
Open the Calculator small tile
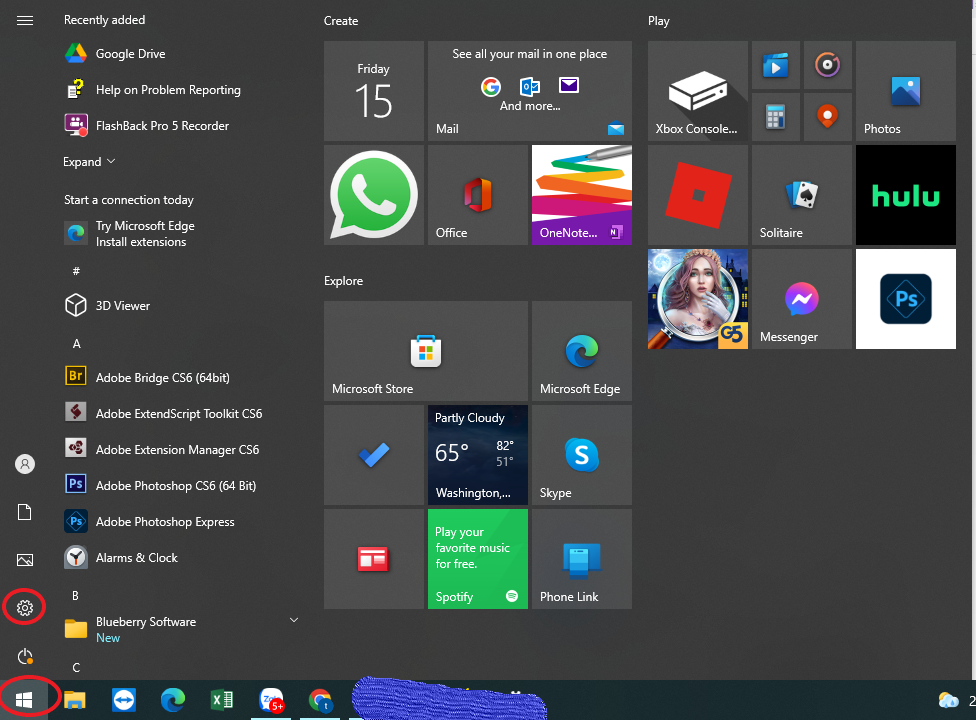(776, 117)
